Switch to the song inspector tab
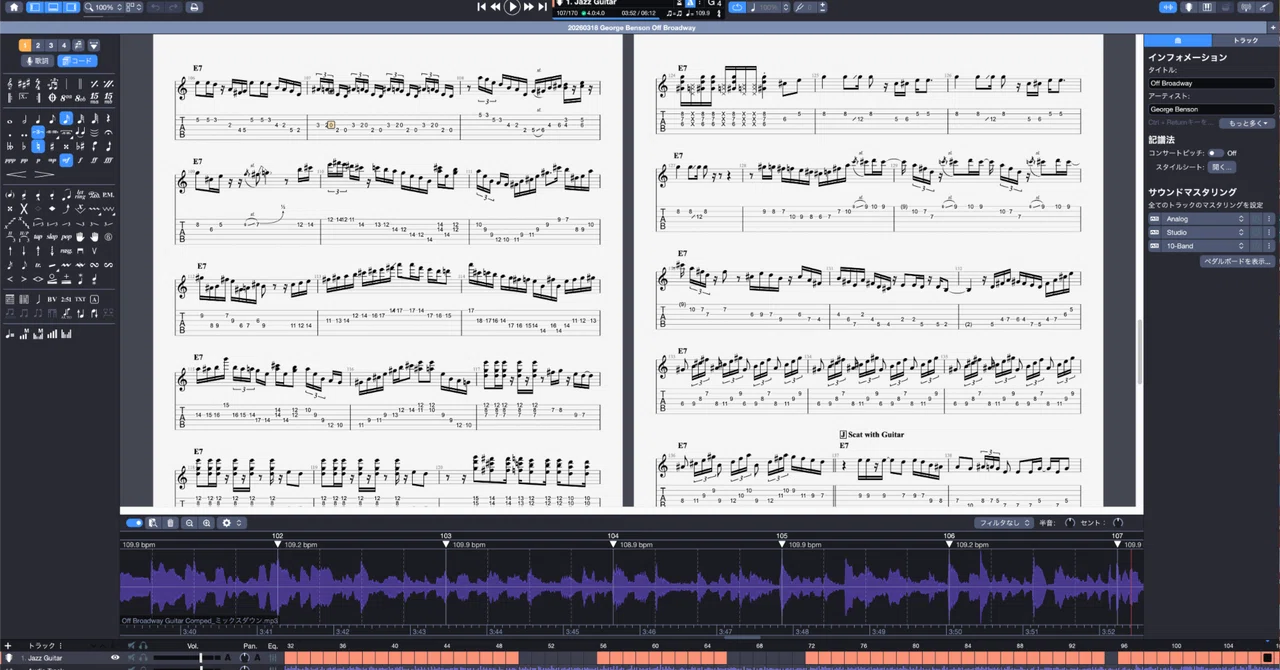The image size is (1280, 670). tap(1178, 40)
